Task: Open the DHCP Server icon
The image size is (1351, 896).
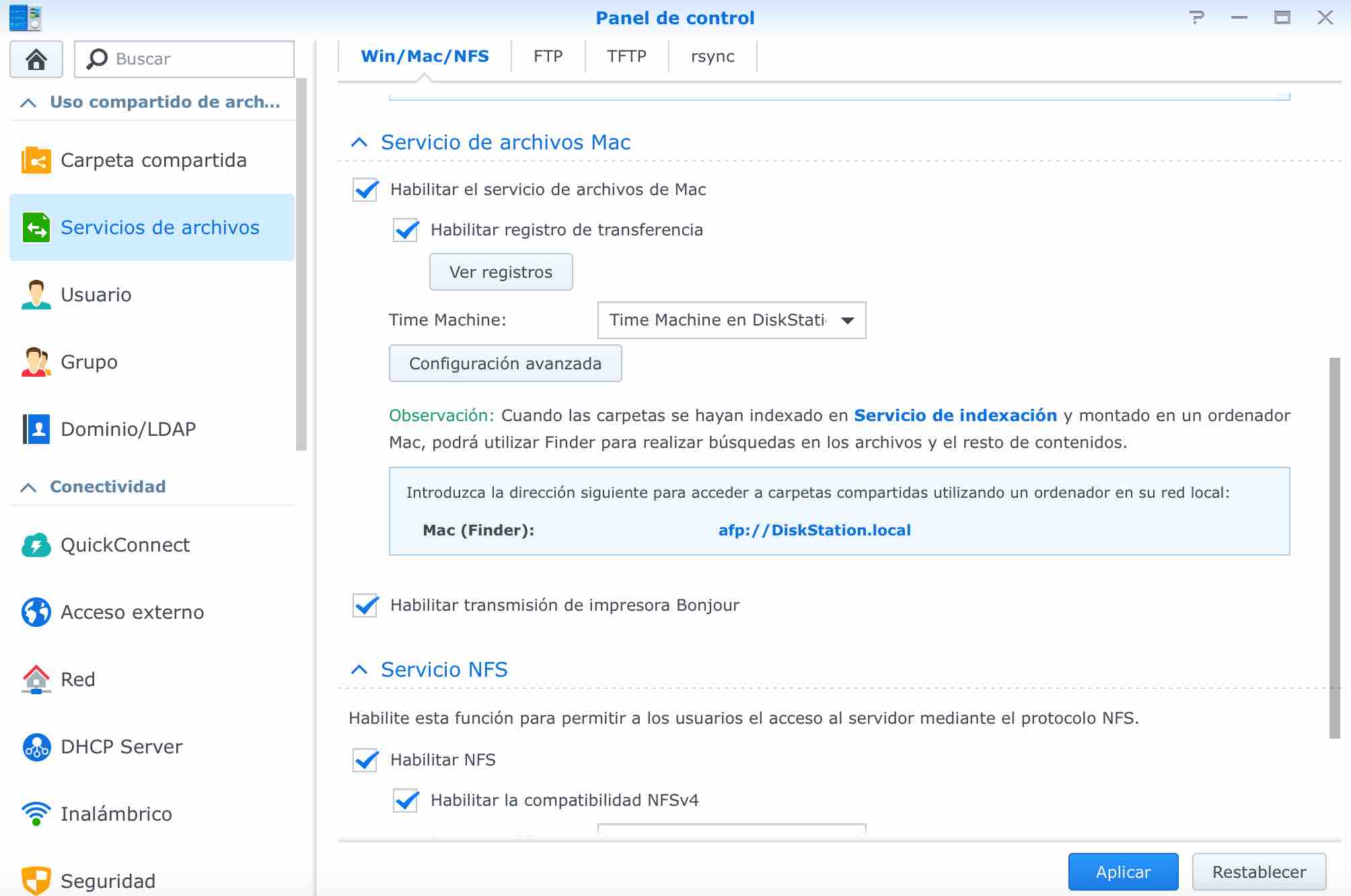Action: (x=36, y=747)
